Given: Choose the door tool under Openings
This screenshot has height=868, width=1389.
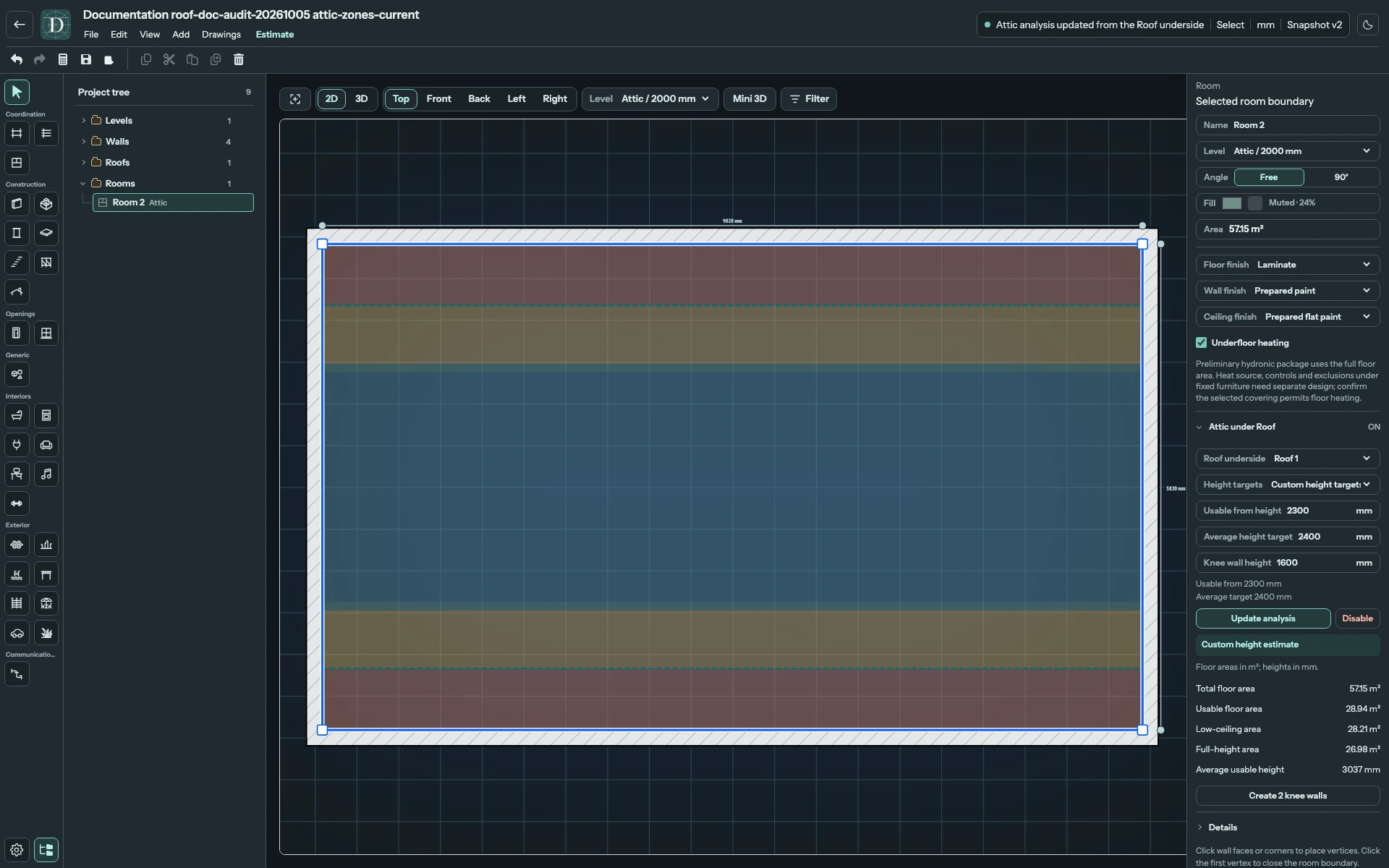Looking at the screenshot, I should [17, 333].
